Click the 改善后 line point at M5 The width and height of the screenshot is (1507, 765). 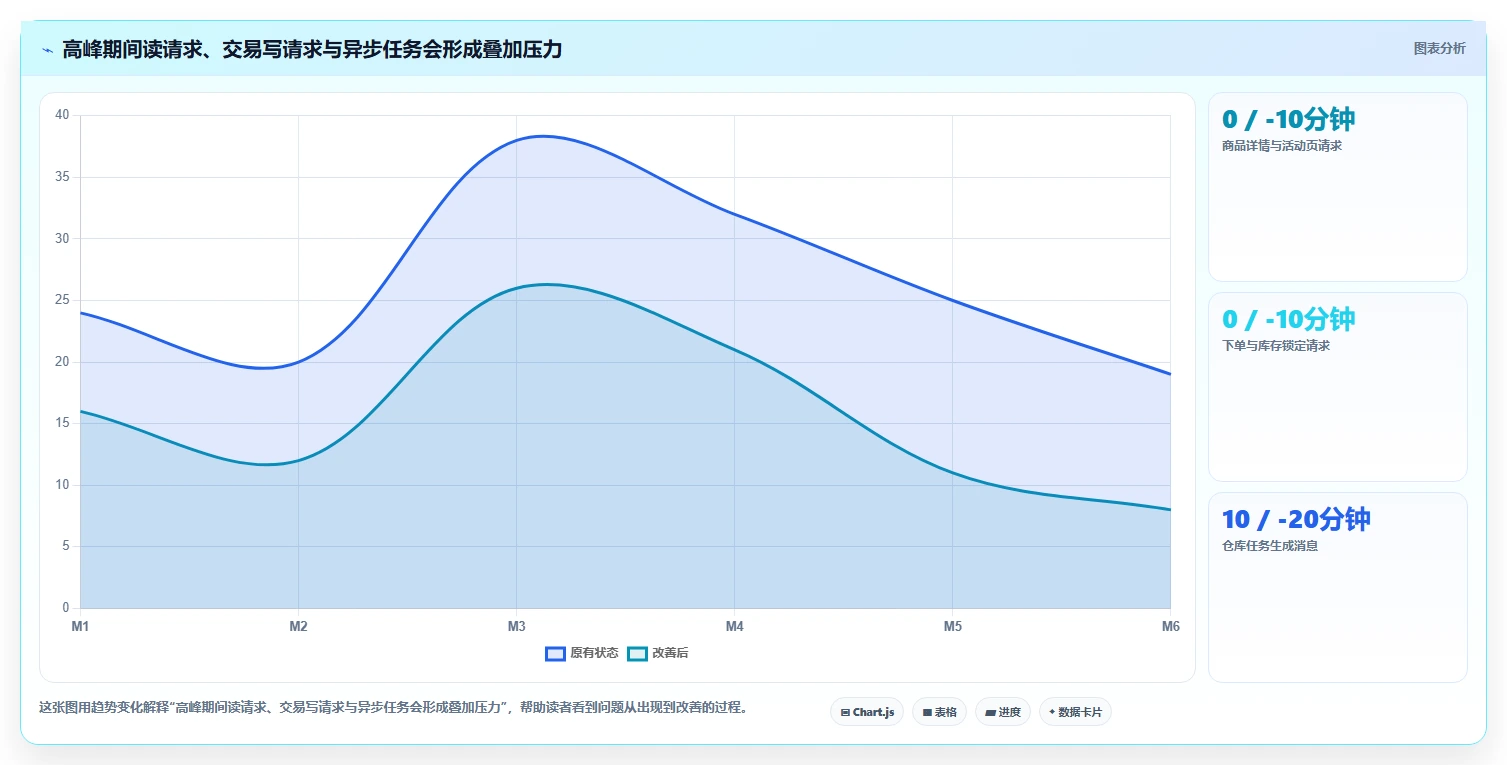[x=952, y=473]
